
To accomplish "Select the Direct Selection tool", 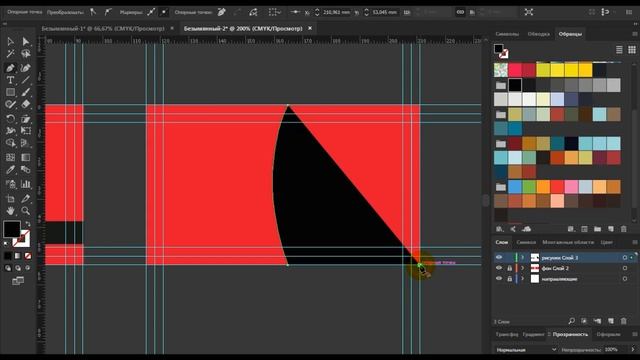I will [26, 42].
